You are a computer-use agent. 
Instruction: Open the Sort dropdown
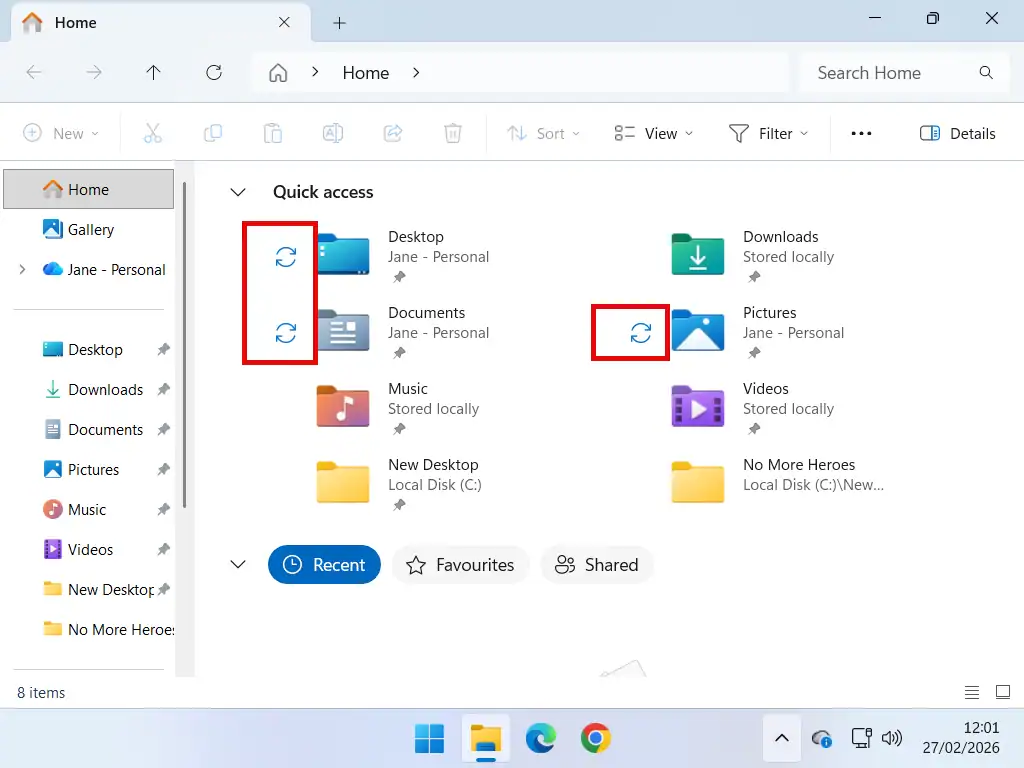click(x=543, y=132)
